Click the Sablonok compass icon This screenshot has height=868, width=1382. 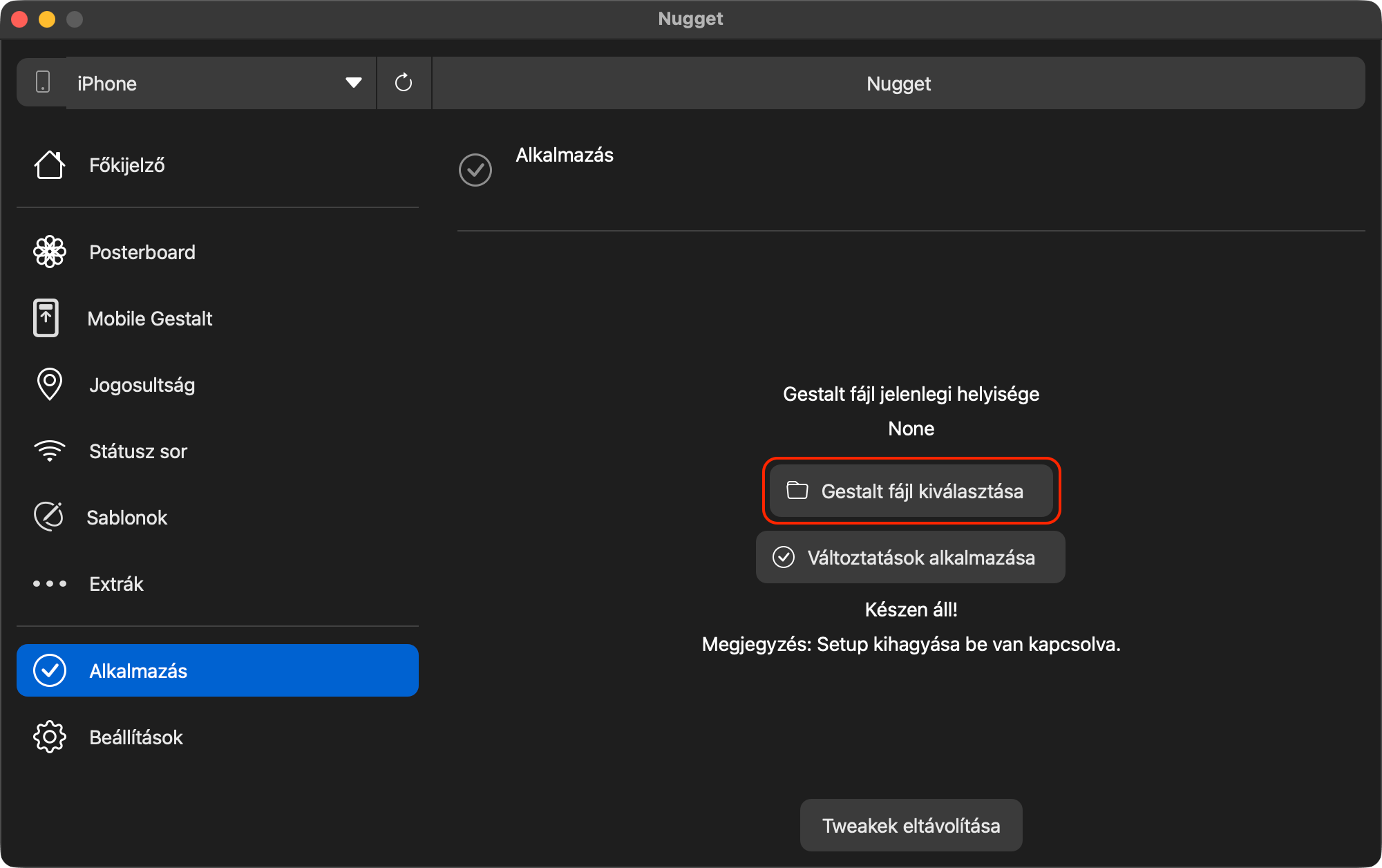pyautogui.click(x=48, y=517)
